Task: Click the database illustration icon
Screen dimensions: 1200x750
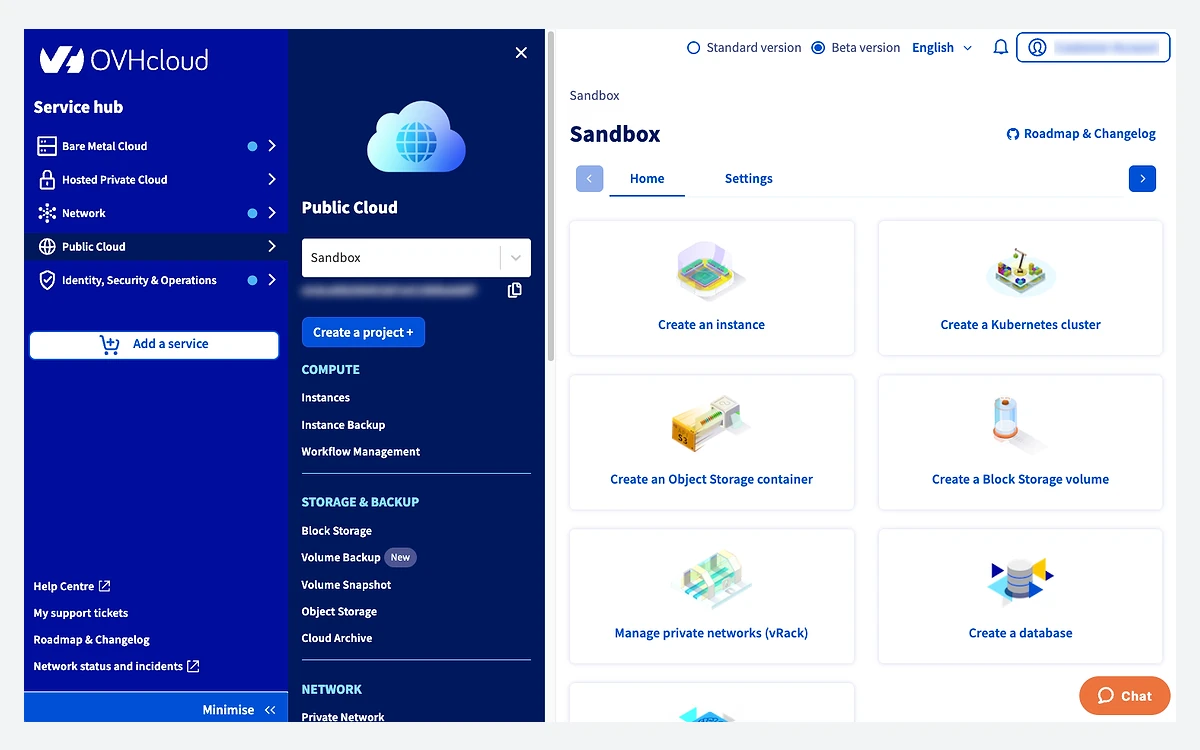Action: click(x=1020, y=581)
